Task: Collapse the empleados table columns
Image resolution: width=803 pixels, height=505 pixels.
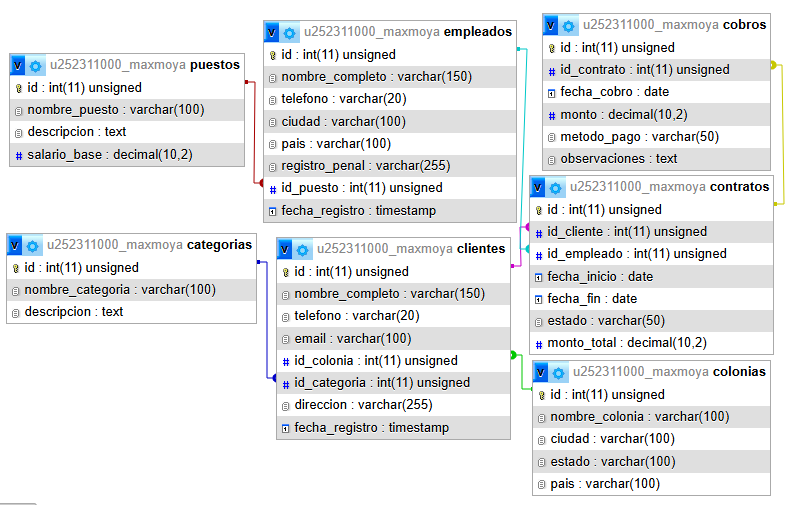Action: point(273,32)
